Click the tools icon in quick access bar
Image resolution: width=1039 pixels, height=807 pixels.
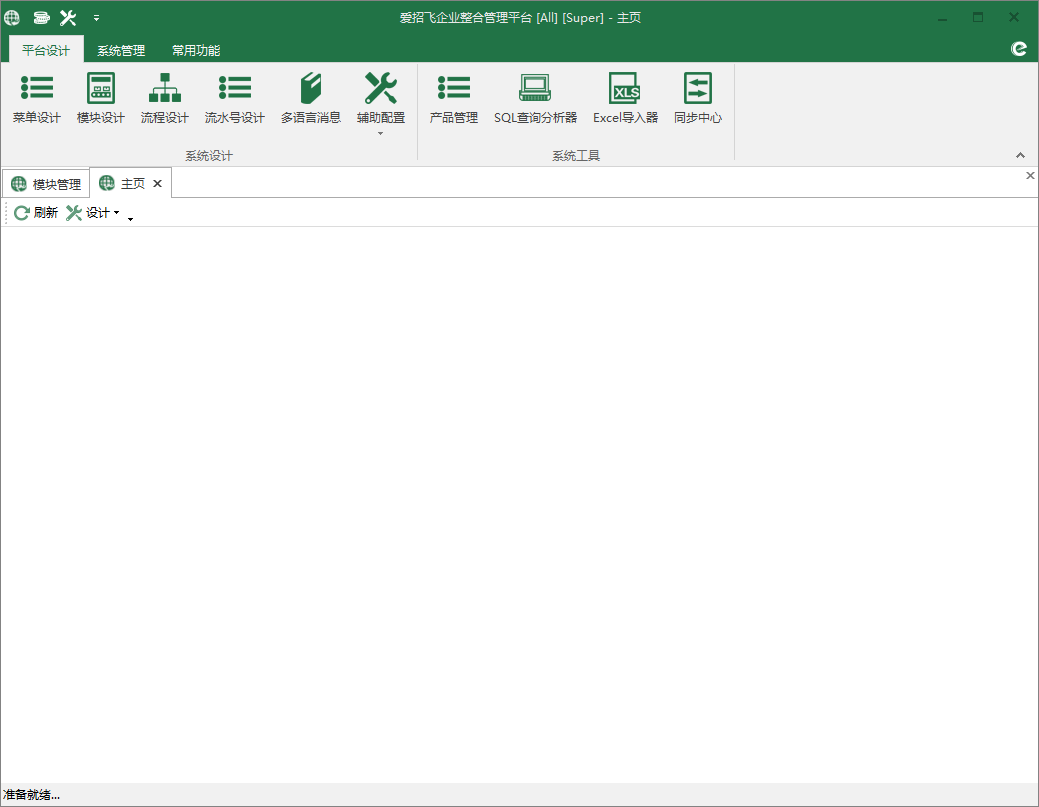click(68, 18)
